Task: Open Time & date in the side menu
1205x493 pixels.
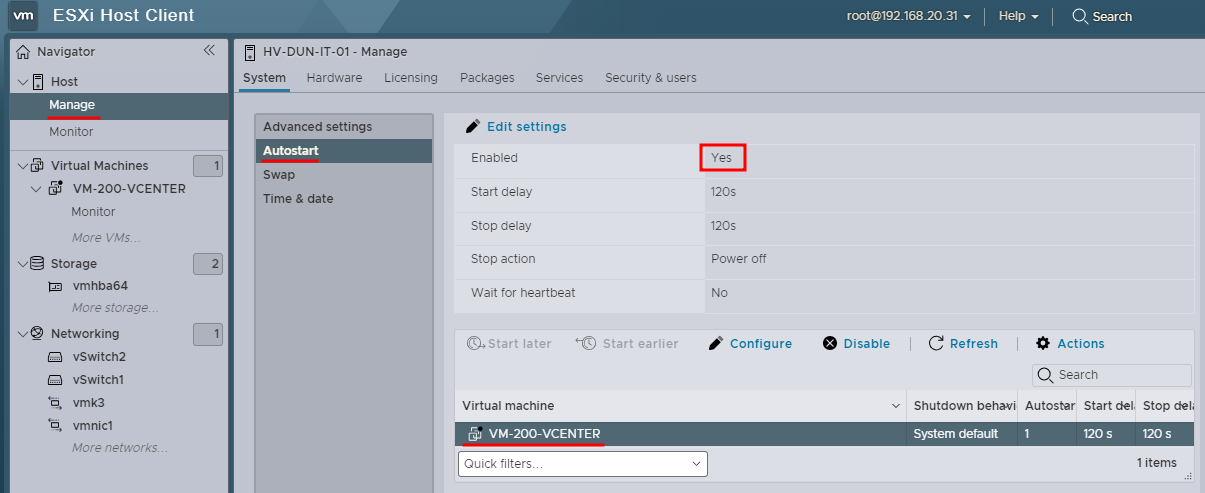Action: point(344,198)
